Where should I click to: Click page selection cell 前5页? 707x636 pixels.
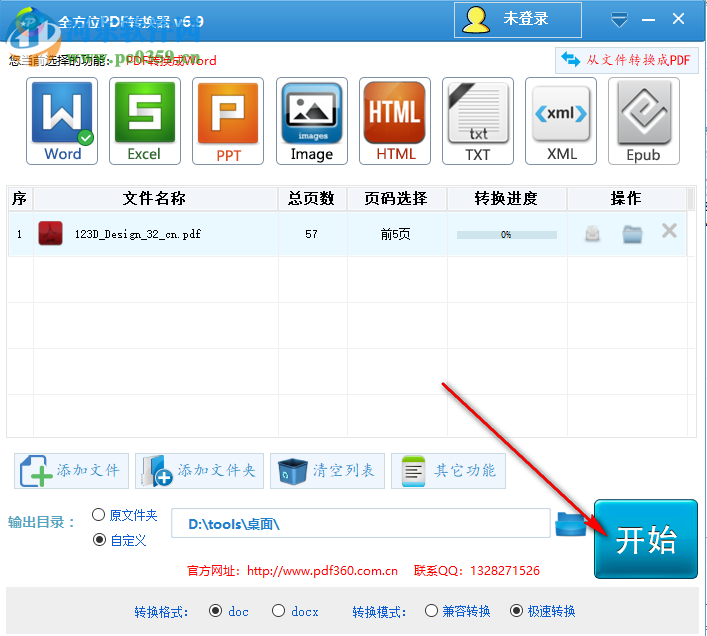395,234
